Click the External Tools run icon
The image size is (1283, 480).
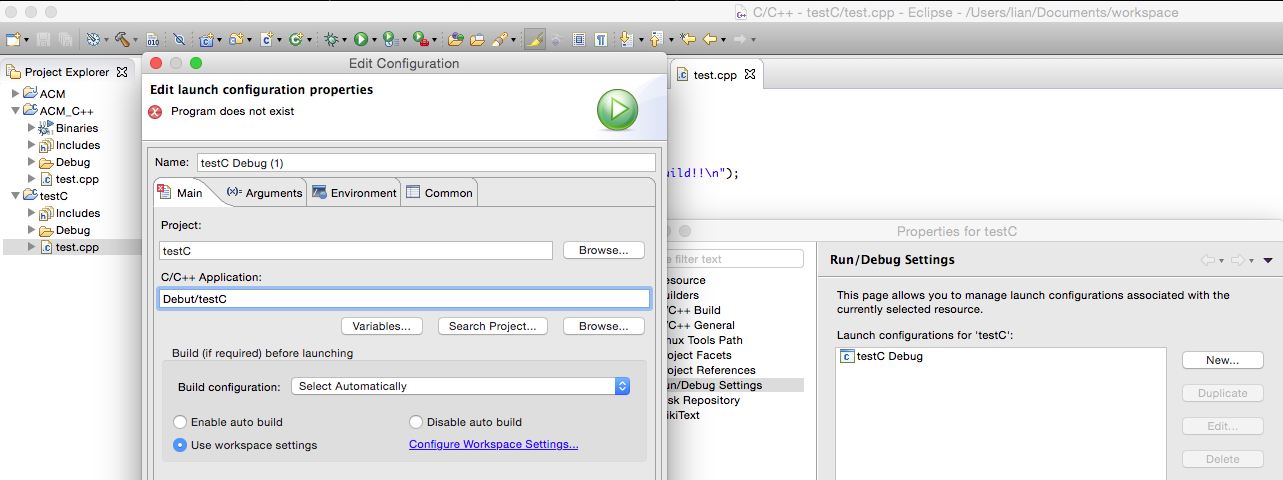pos(421,39)
